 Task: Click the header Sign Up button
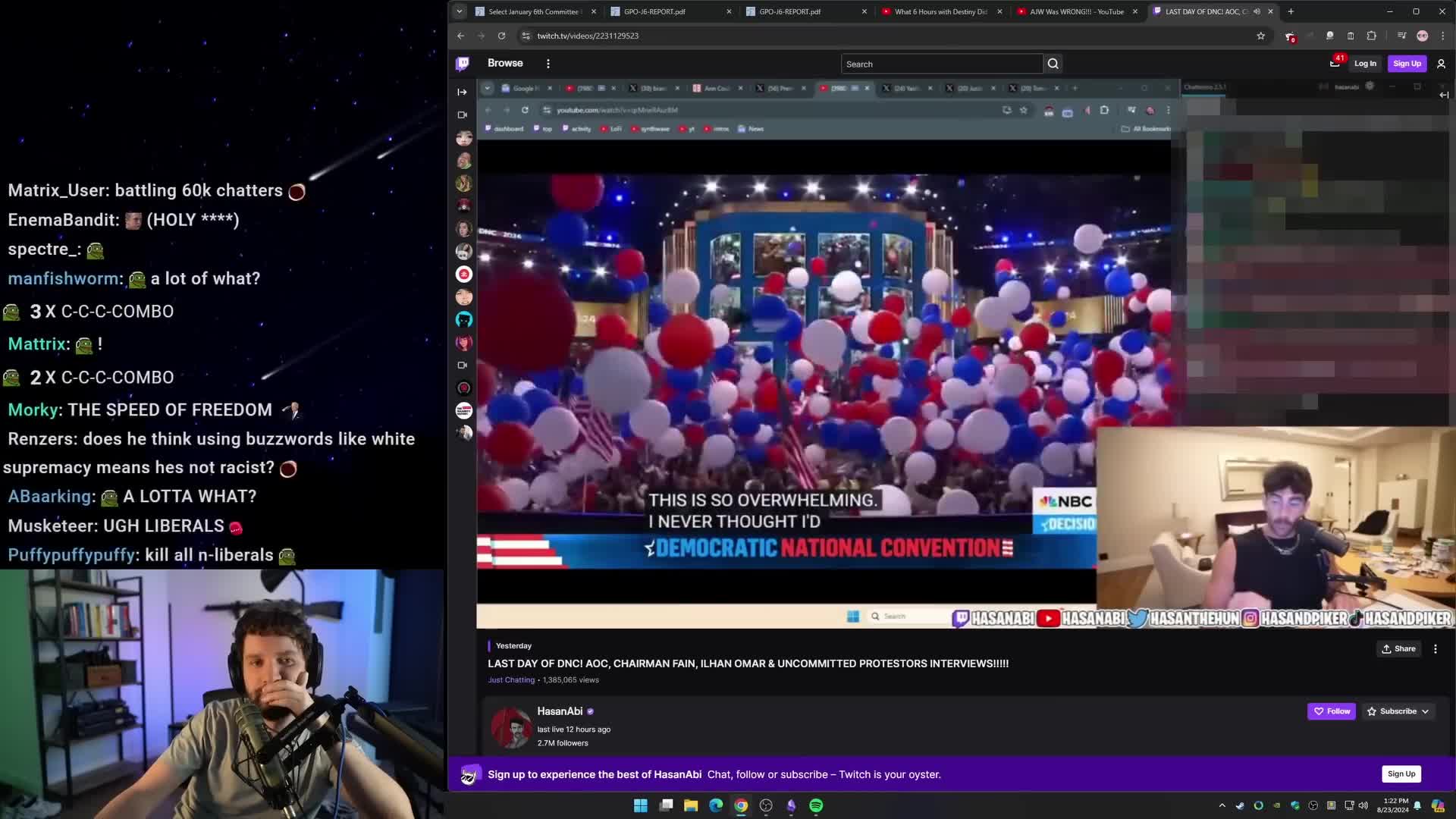tap(1407, 64)
